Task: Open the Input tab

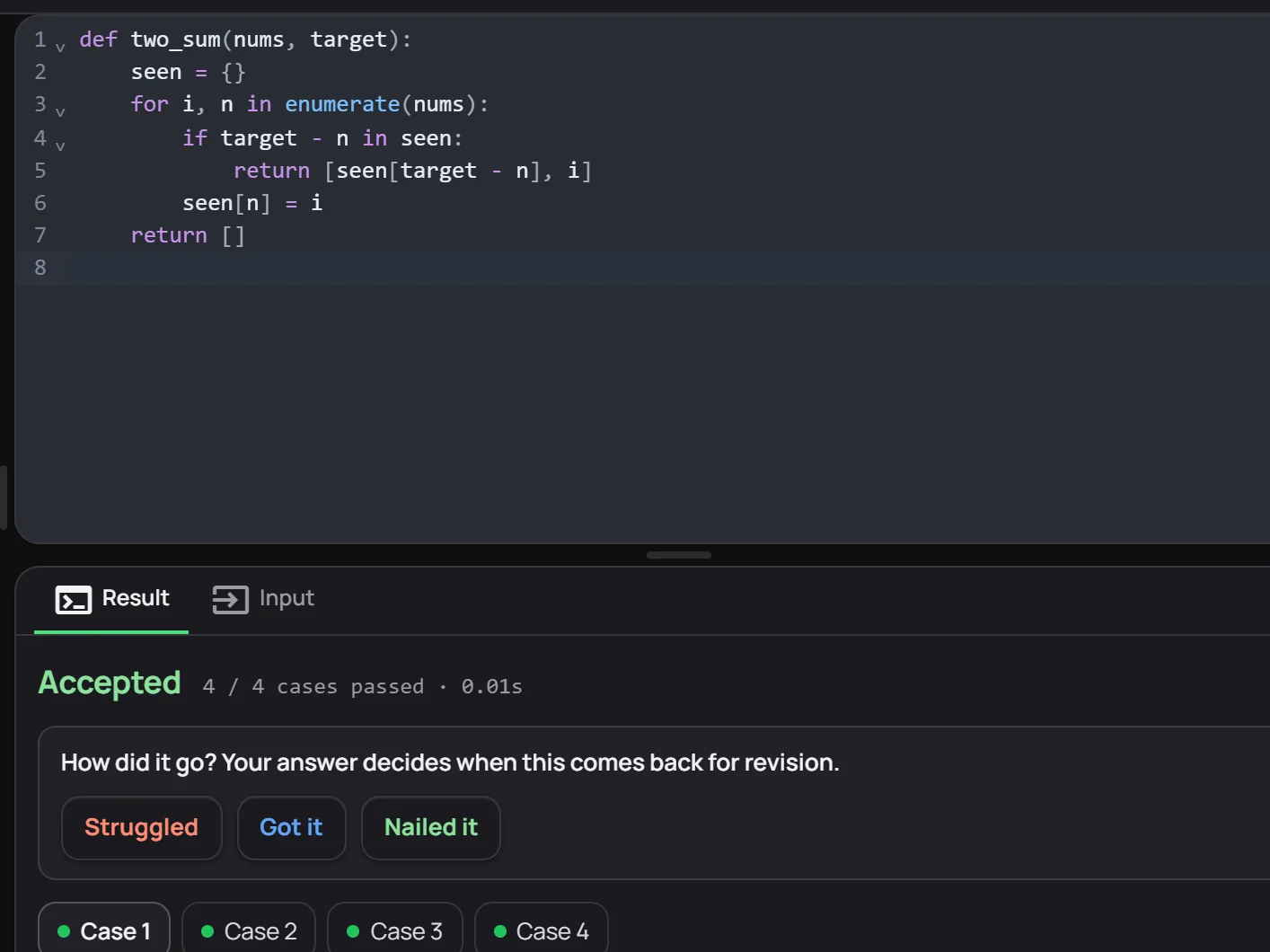Action: 263,599
